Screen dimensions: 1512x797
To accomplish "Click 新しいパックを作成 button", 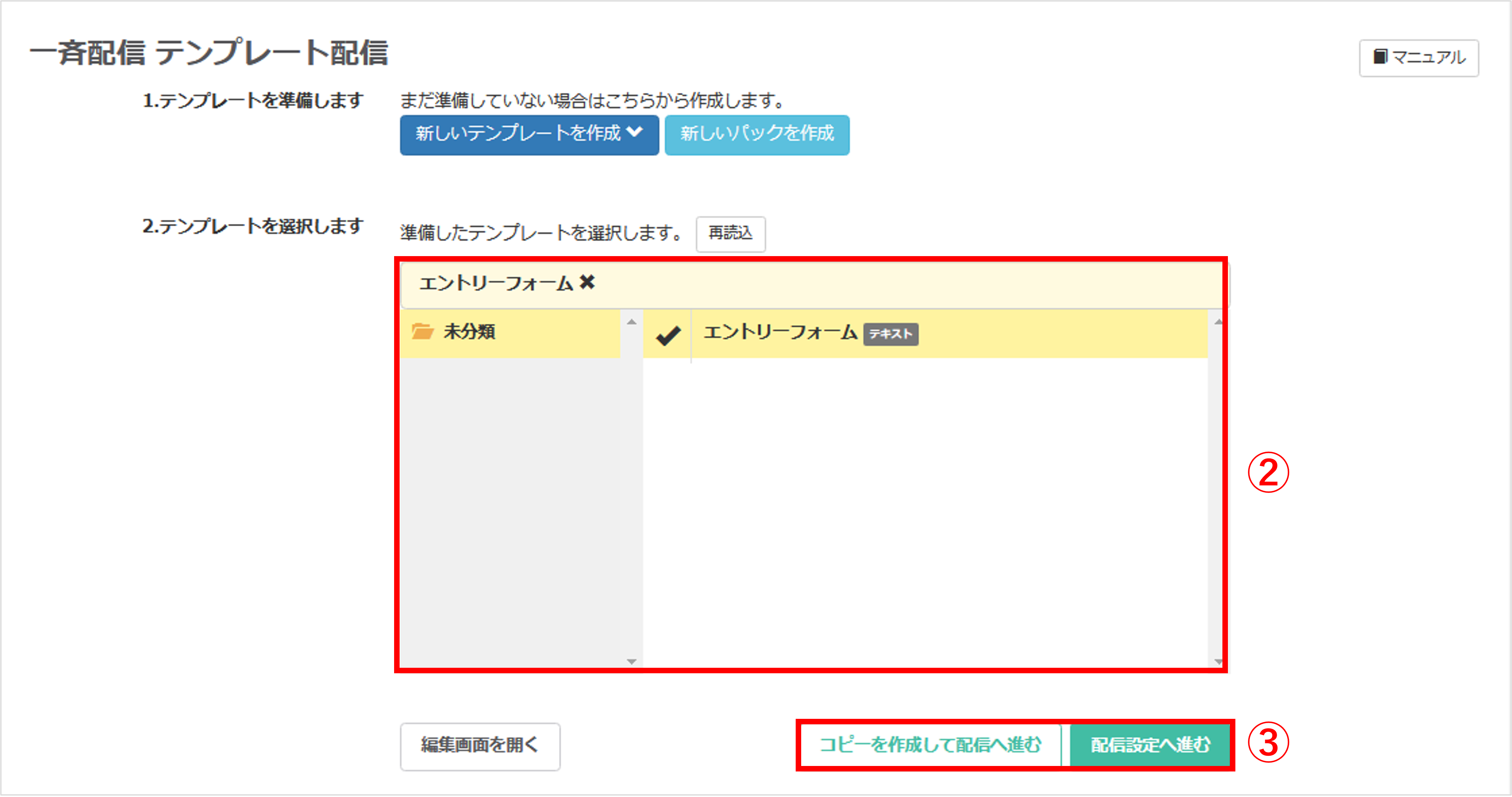I will (x=756, y=134).
